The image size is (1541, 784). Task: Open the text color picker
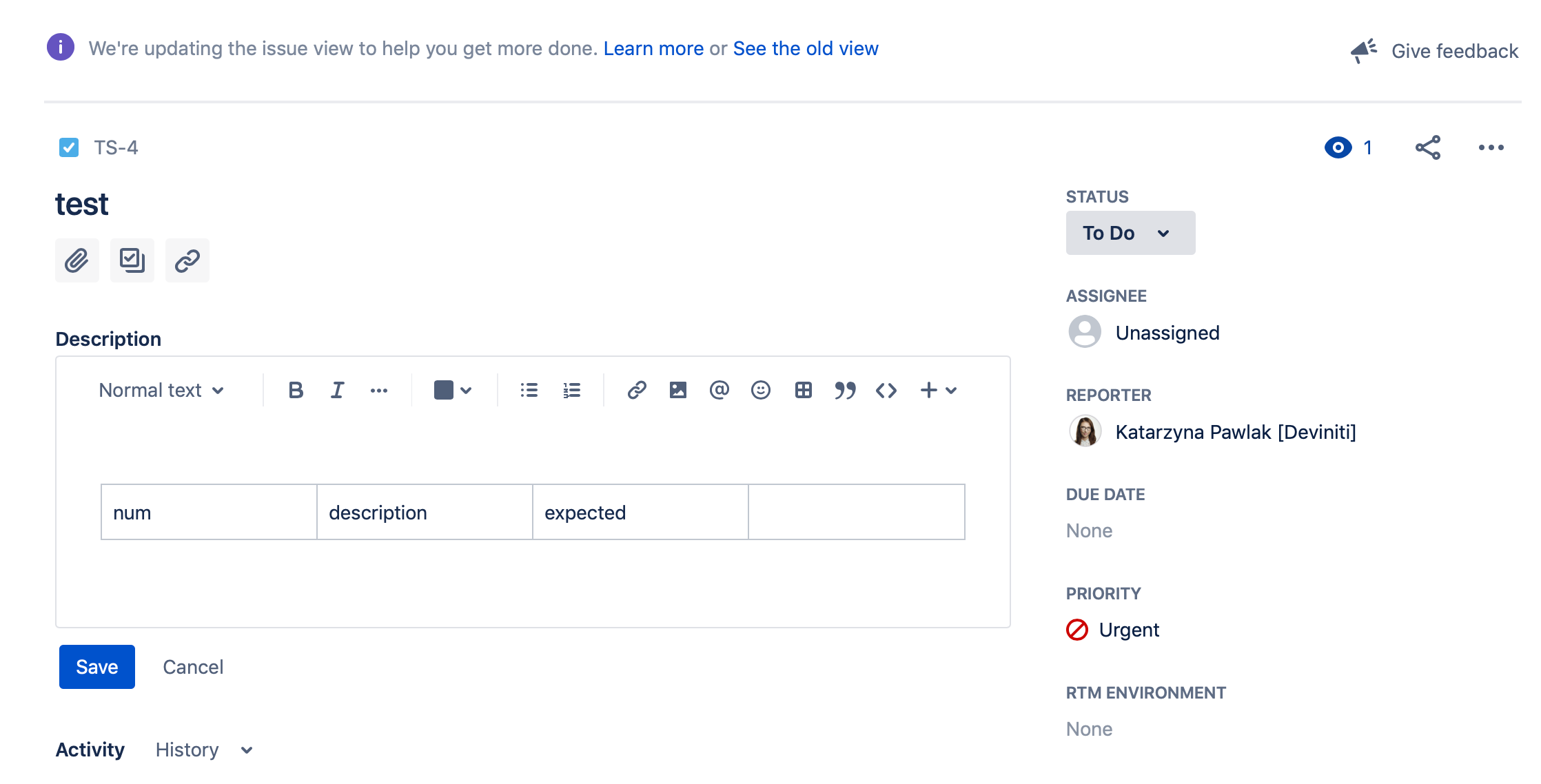pos(453,391)
